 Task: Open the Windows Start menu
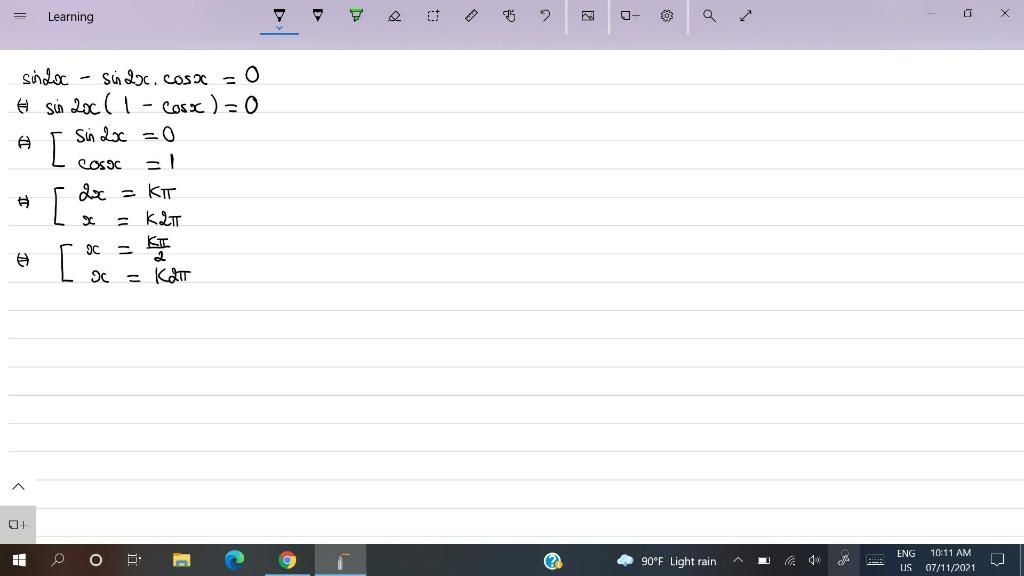coord(19,560)
